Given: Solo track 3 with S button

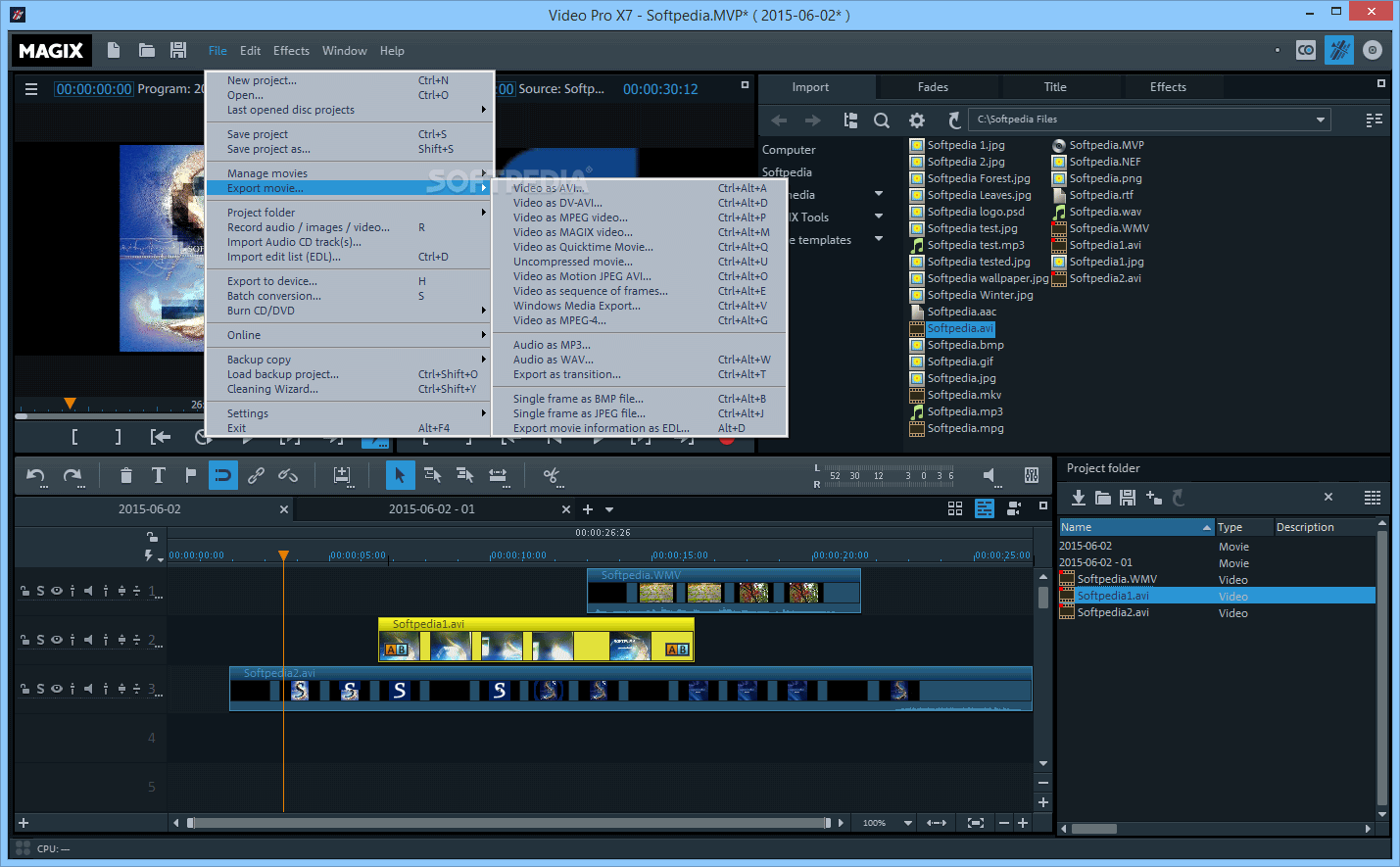Looking at the screenshot, I should pos(40,689).
